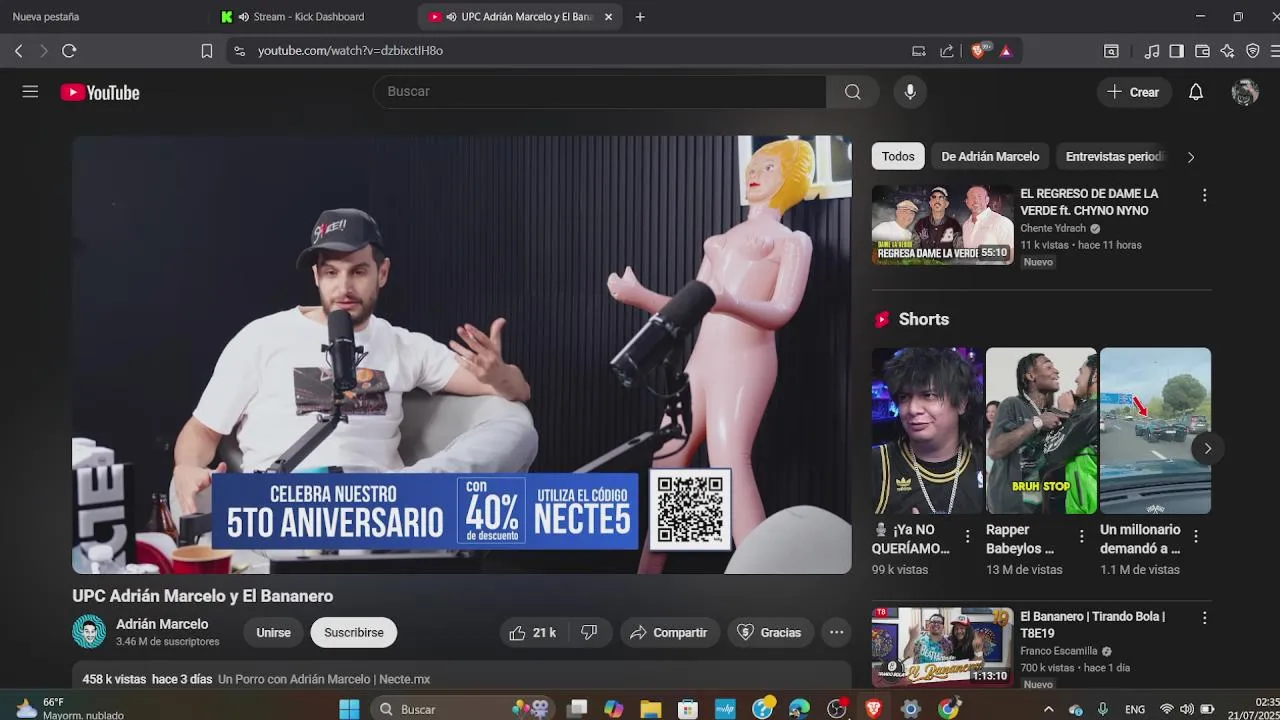1280x720 pixels.
Task: Select the De Adrián Marcelo chip
Action: 990,156
